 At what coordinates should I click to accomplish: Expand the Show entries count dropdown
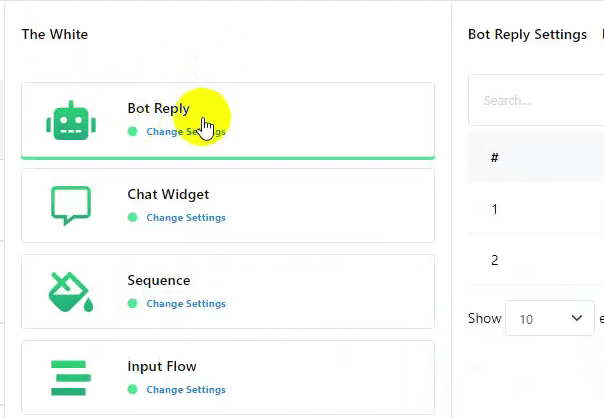coord(550,319)
